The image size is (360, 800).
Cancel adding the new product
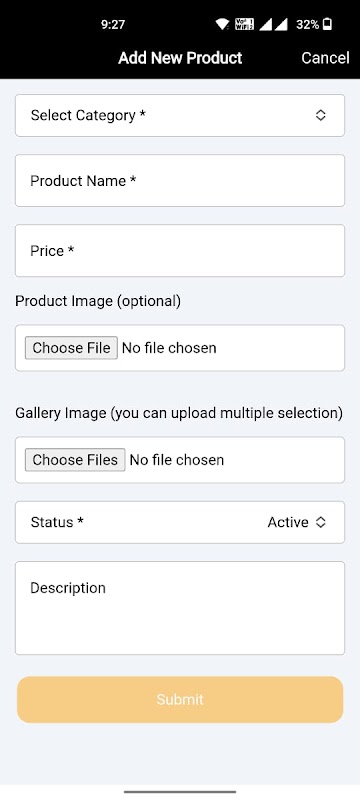click(325, 58)
